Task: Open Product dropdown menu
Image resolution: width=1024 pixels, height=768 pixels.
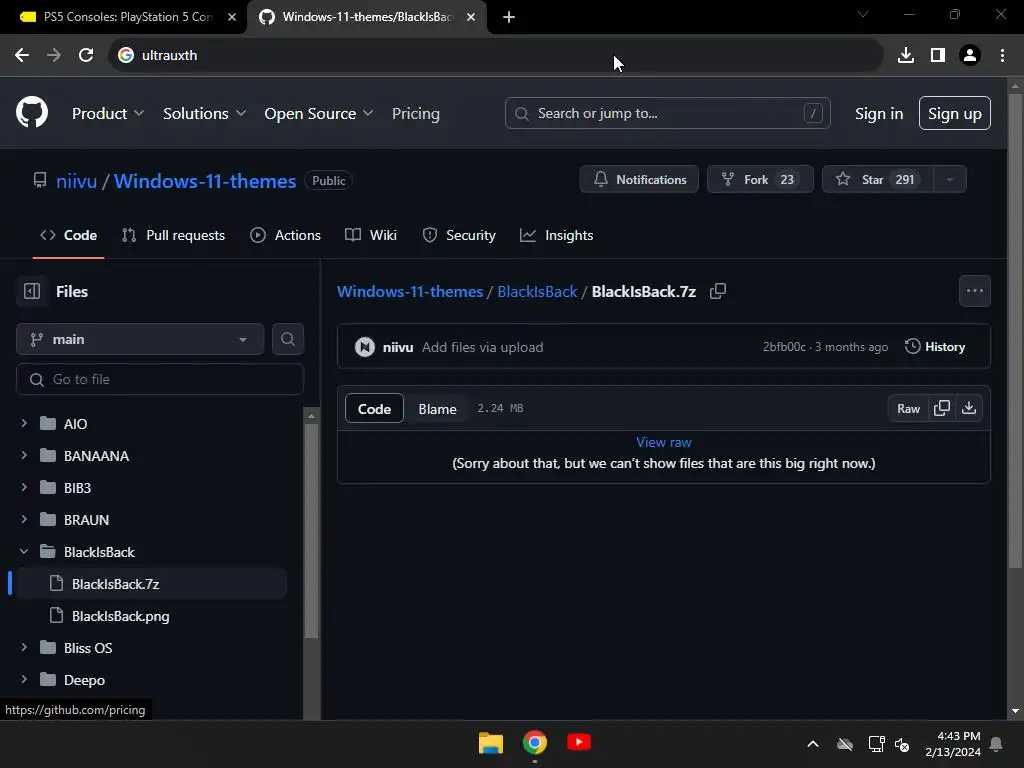Action: coord(108,114)
